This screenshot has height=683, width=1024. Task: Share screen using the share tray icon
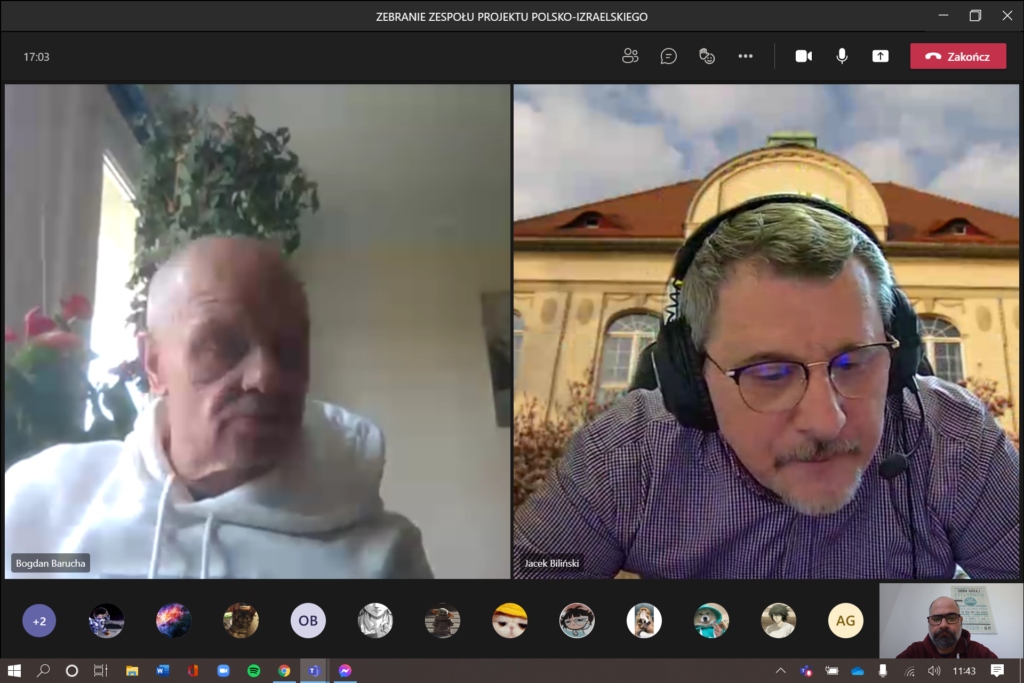(x=880, y=56)
